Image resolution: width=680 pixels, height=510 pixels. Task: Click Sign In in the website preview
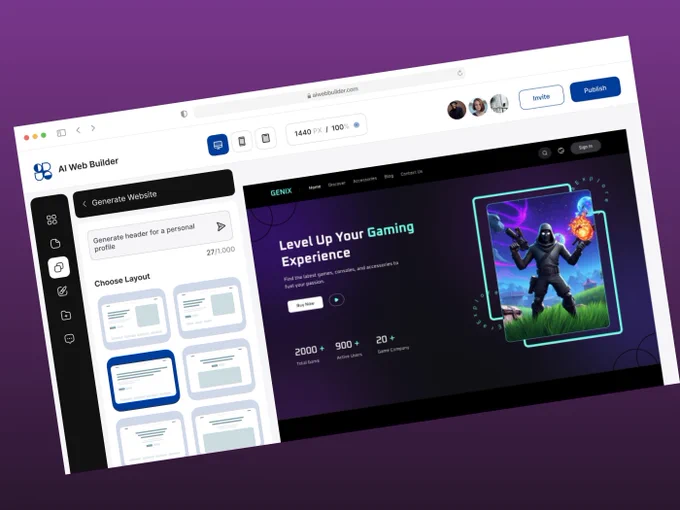585,147
